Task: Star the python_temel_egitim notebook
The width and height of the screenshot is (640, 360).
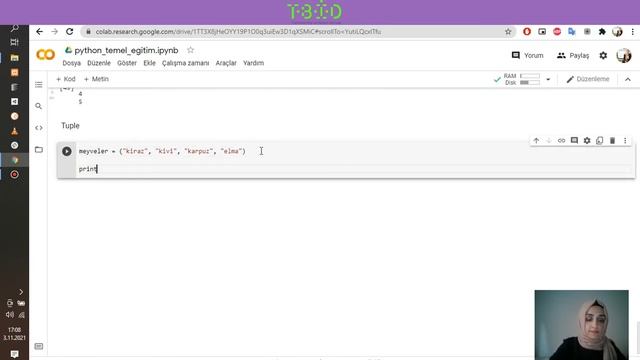Action: [x=191, y=50]
